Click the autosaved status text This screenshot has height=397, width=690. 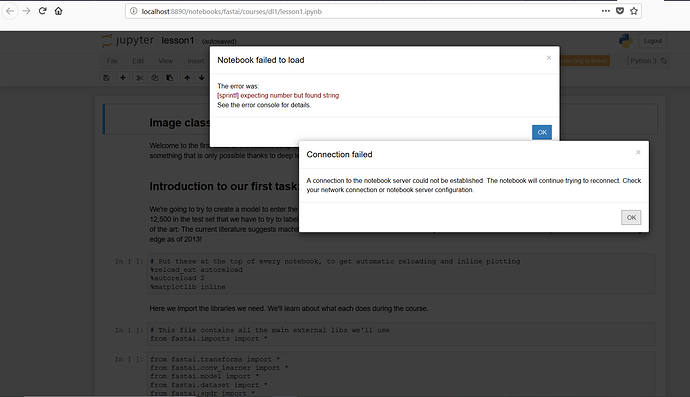(219, 41)
